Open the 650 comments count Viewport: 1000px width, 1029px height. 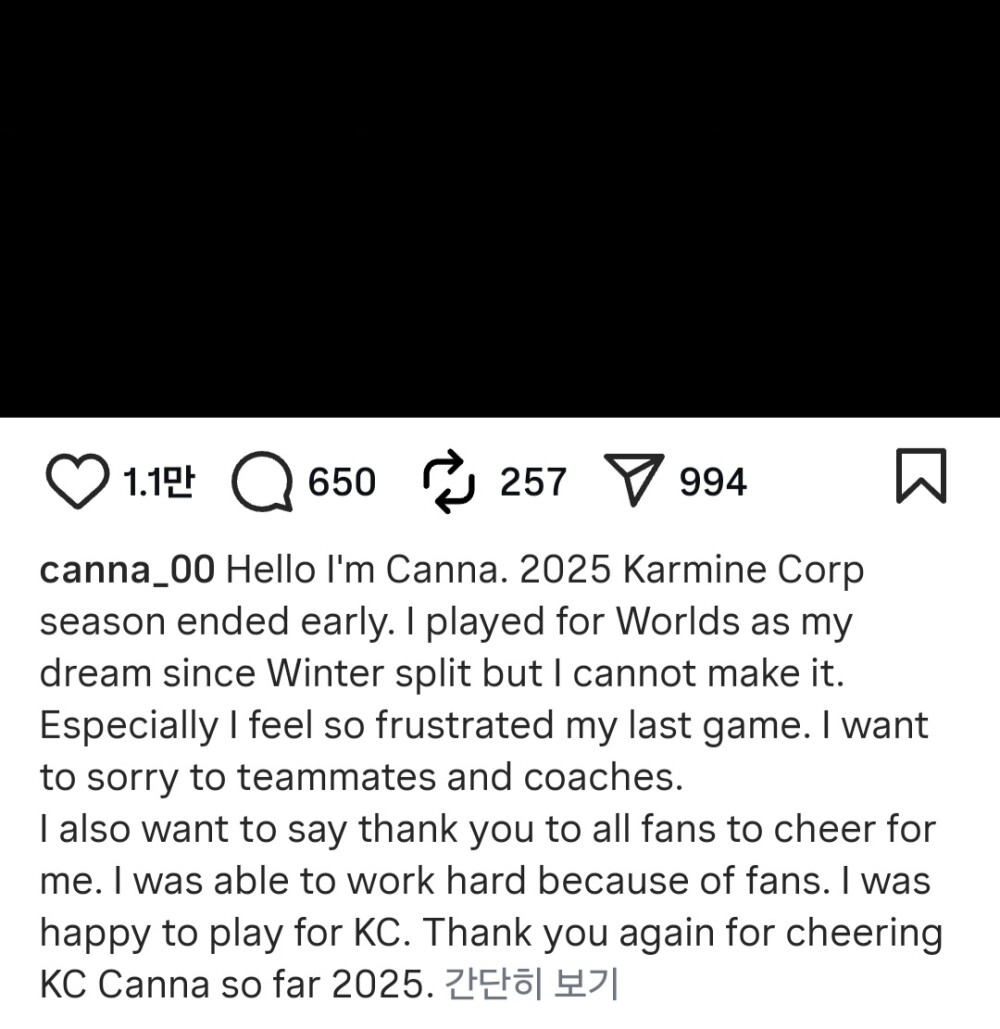(342, 483)
